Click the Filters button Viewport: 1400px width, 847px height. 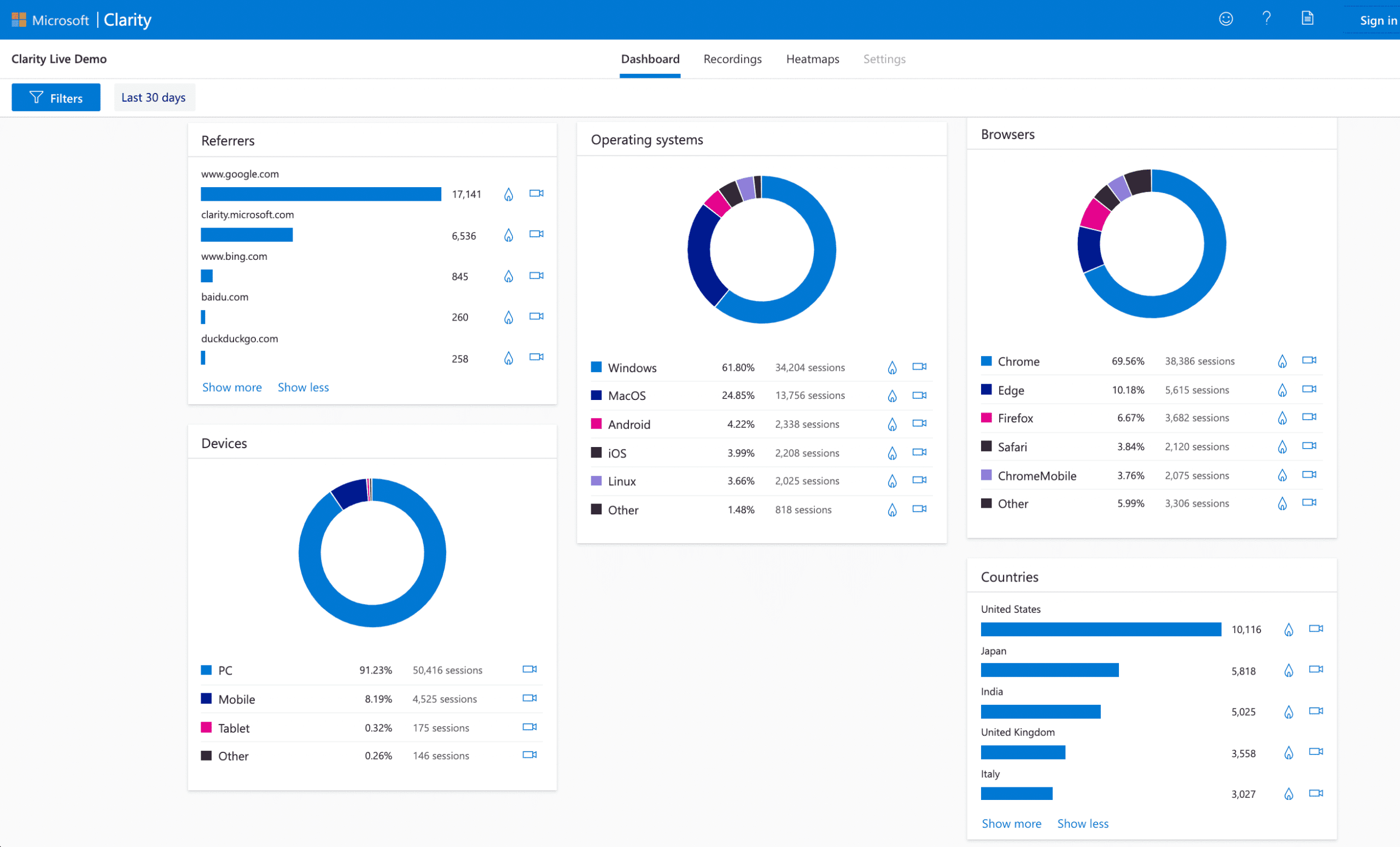pyautogui.click(x=56, y=98)
